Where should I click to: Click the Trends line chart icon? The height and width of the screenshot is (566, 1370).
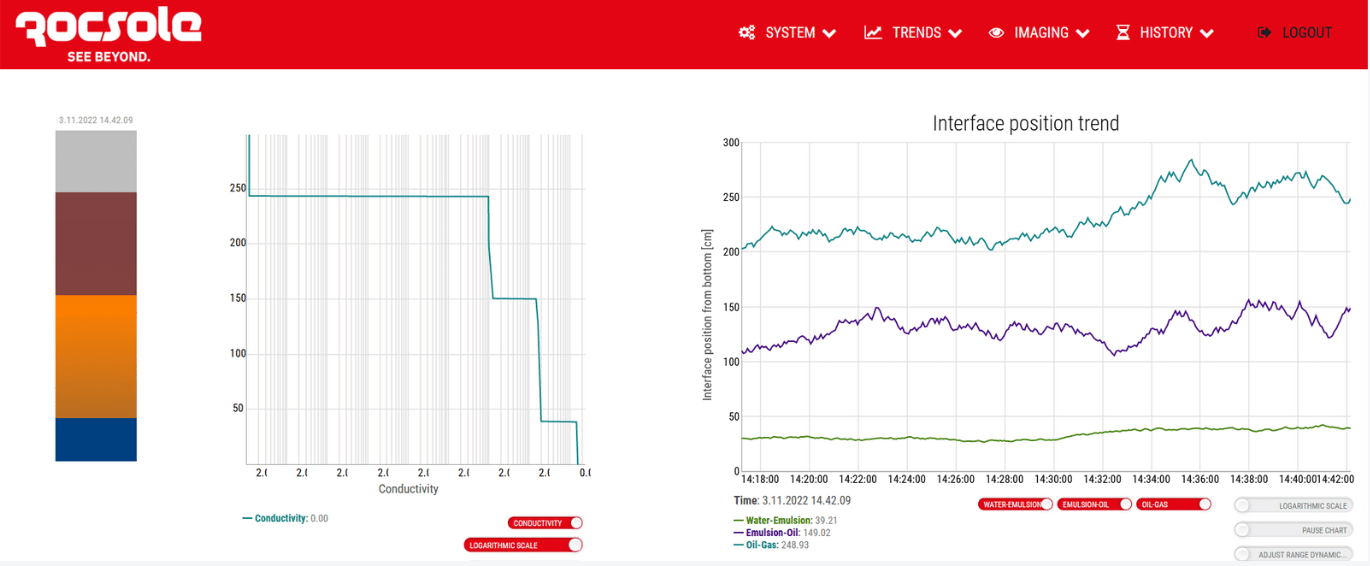point(873,33)
